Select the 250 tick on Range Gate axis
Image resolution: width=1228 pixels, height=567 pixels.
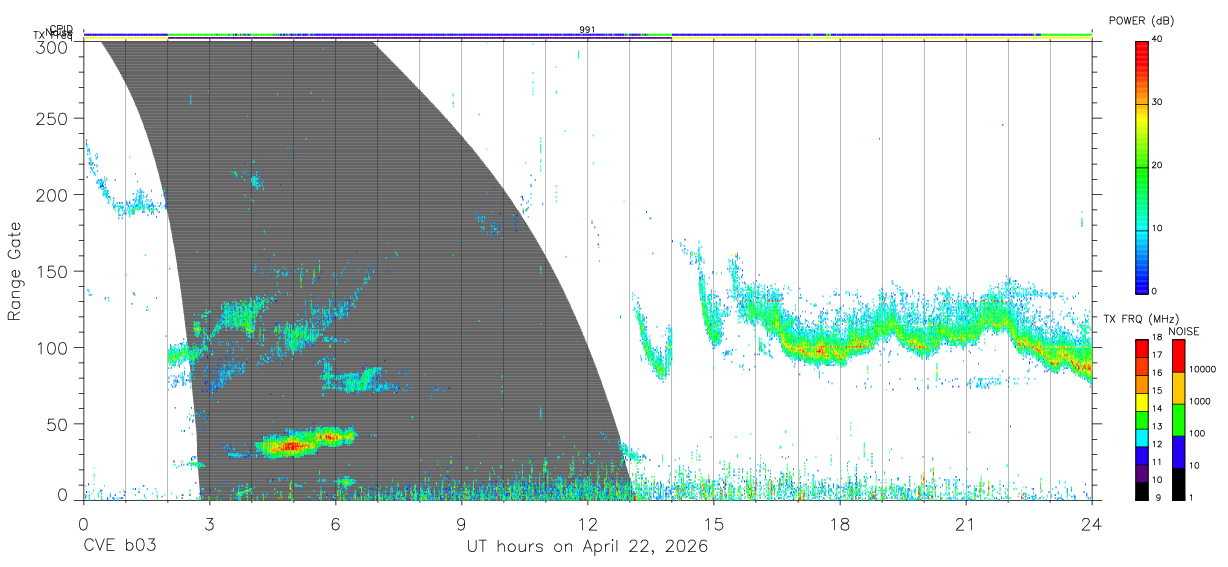[52, 119]
